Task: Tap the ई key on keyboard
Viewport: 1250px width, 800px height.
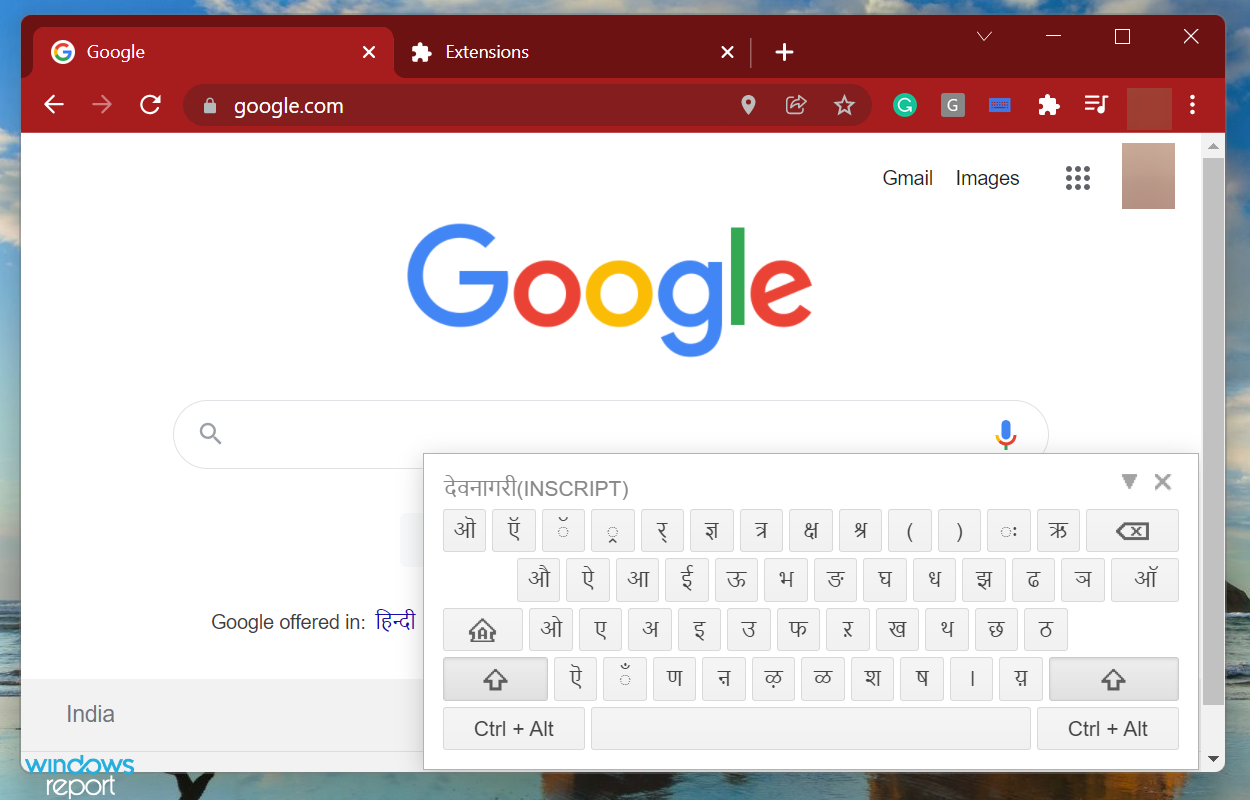Action: 687,580
